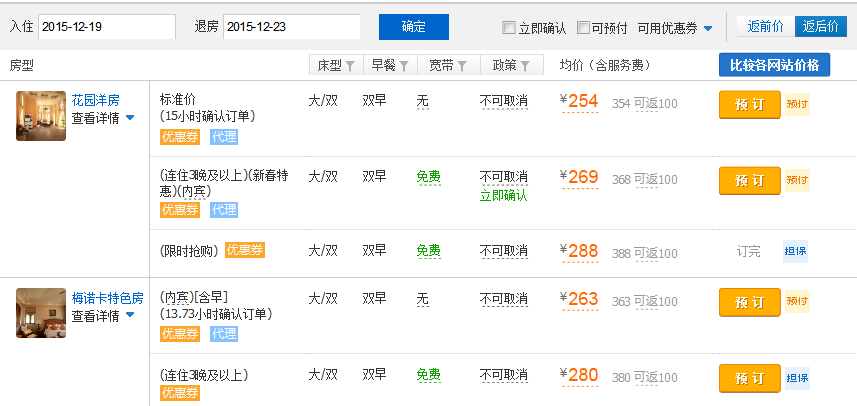Image resolution: width=857 pixels, height=406 pixels.
Task: Filter by 政策 funnel icon
Action: pyautogui.click(x=525, y=66)
